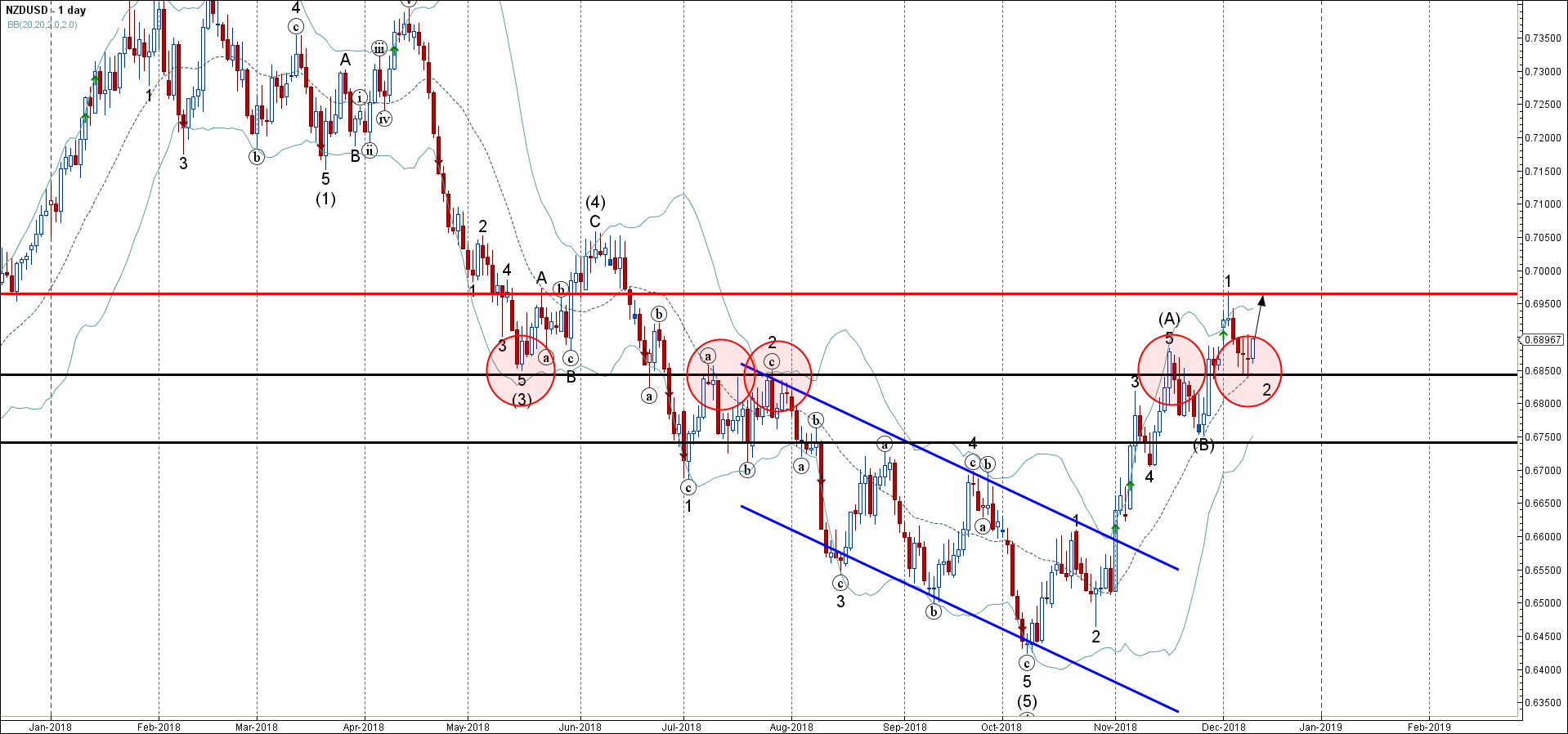Select the Feb-2019 date label on the time axis
This screenshot has width=1568, height=734.
click(1429, 727)
